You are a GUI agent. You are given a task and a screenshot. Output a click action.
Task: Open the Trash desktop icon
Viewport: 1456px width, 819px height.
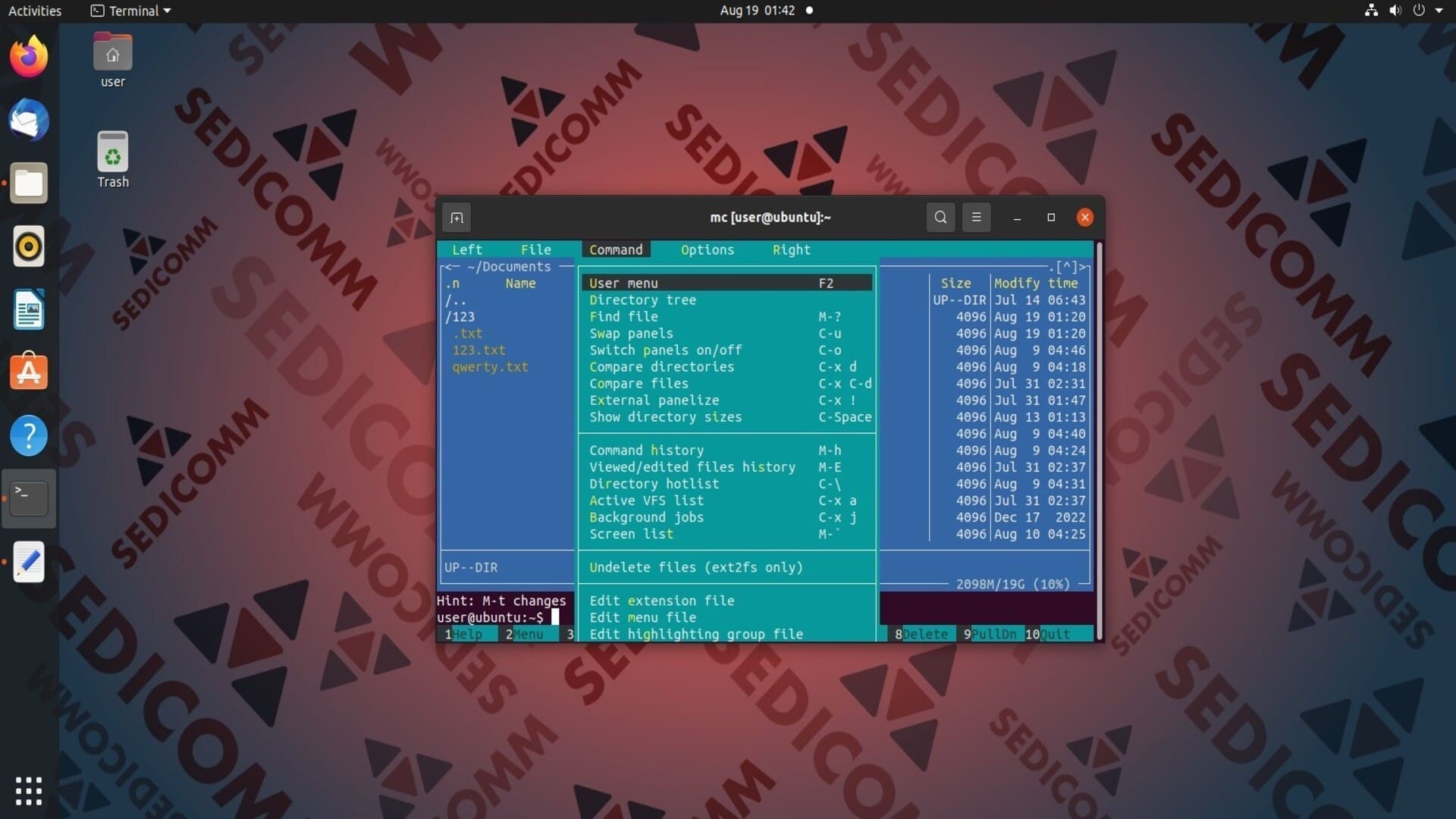(112, 160)
